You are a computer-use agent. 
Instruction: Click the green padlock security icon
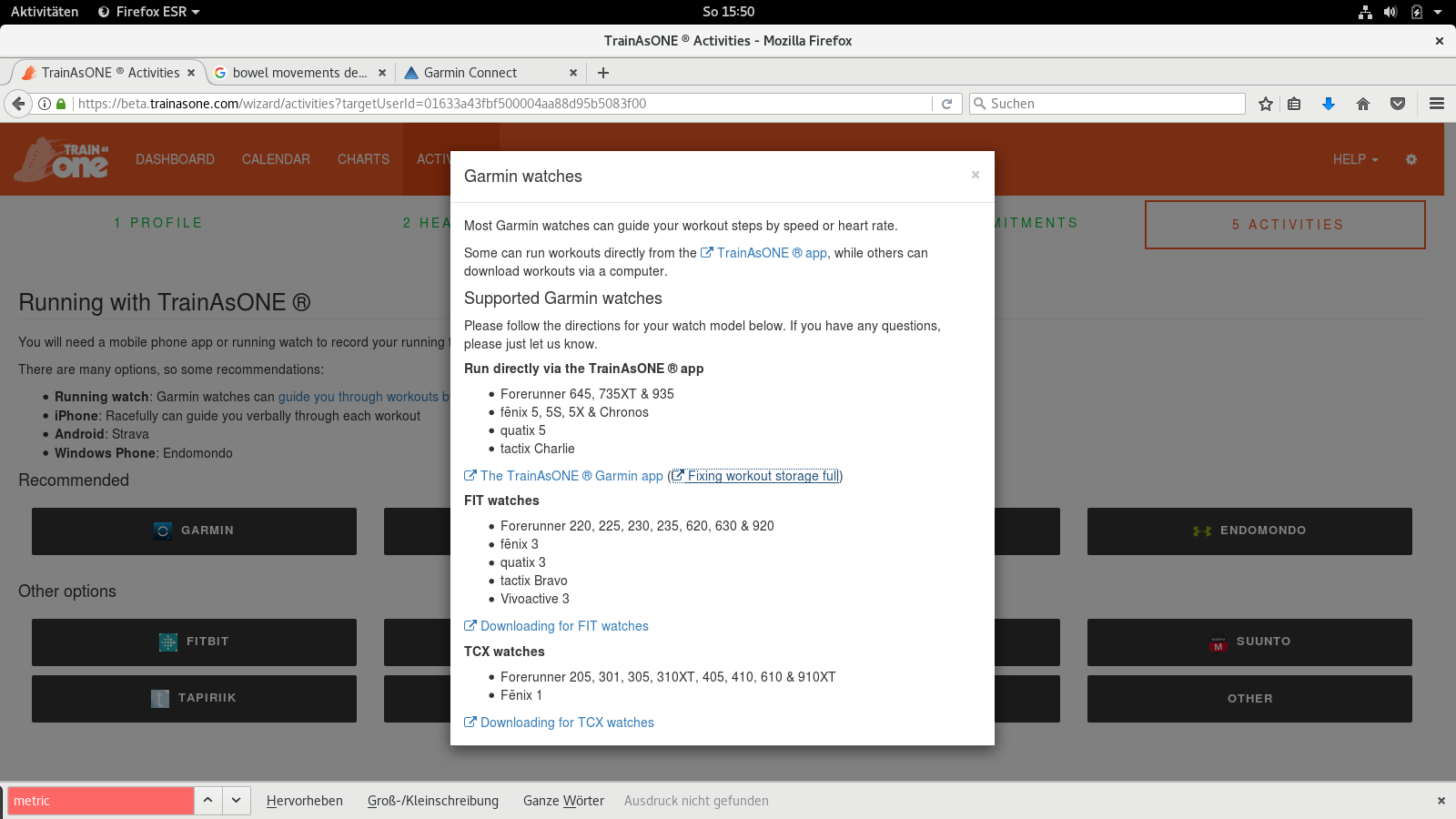pyautogui.click(x=61, y=104)
